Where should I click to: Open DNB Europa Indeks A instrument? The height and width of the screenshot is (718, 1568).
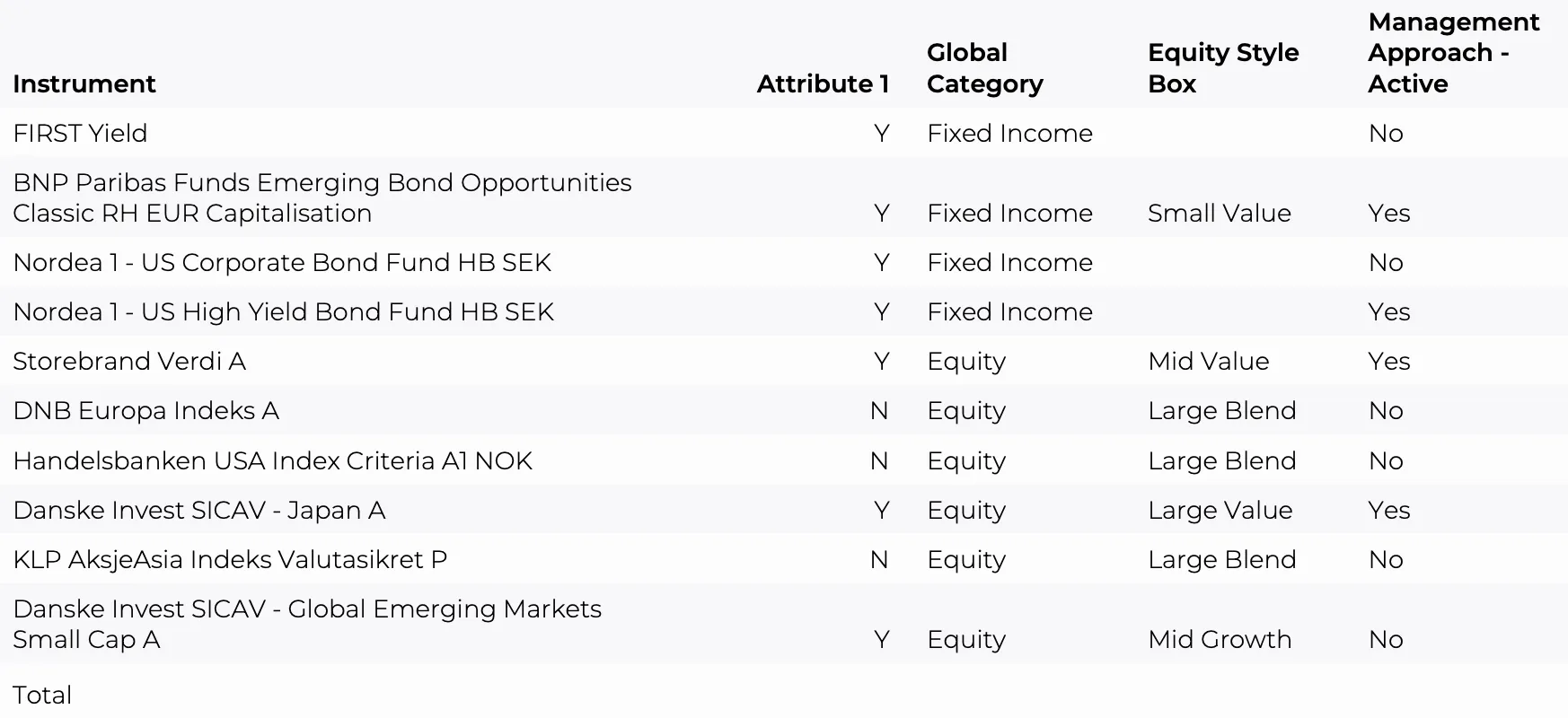click(145, 410)
